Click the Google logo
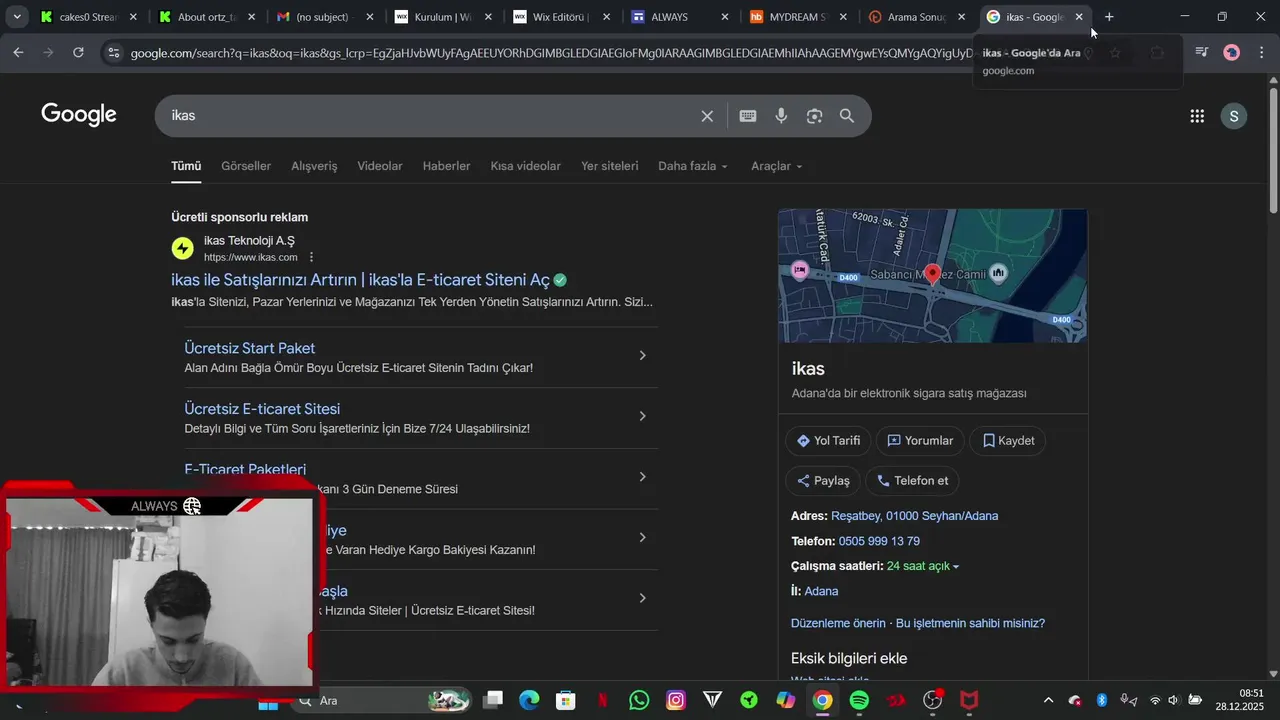The width and height of the screenshot is (1280, 720). pos(79,115)
